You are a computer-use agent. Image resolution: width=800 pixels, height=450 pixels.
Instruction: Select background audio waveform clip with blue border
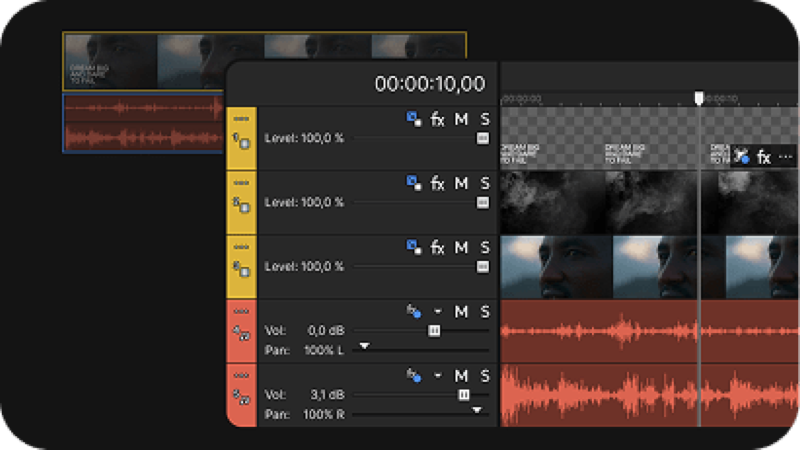click(144, 123)
